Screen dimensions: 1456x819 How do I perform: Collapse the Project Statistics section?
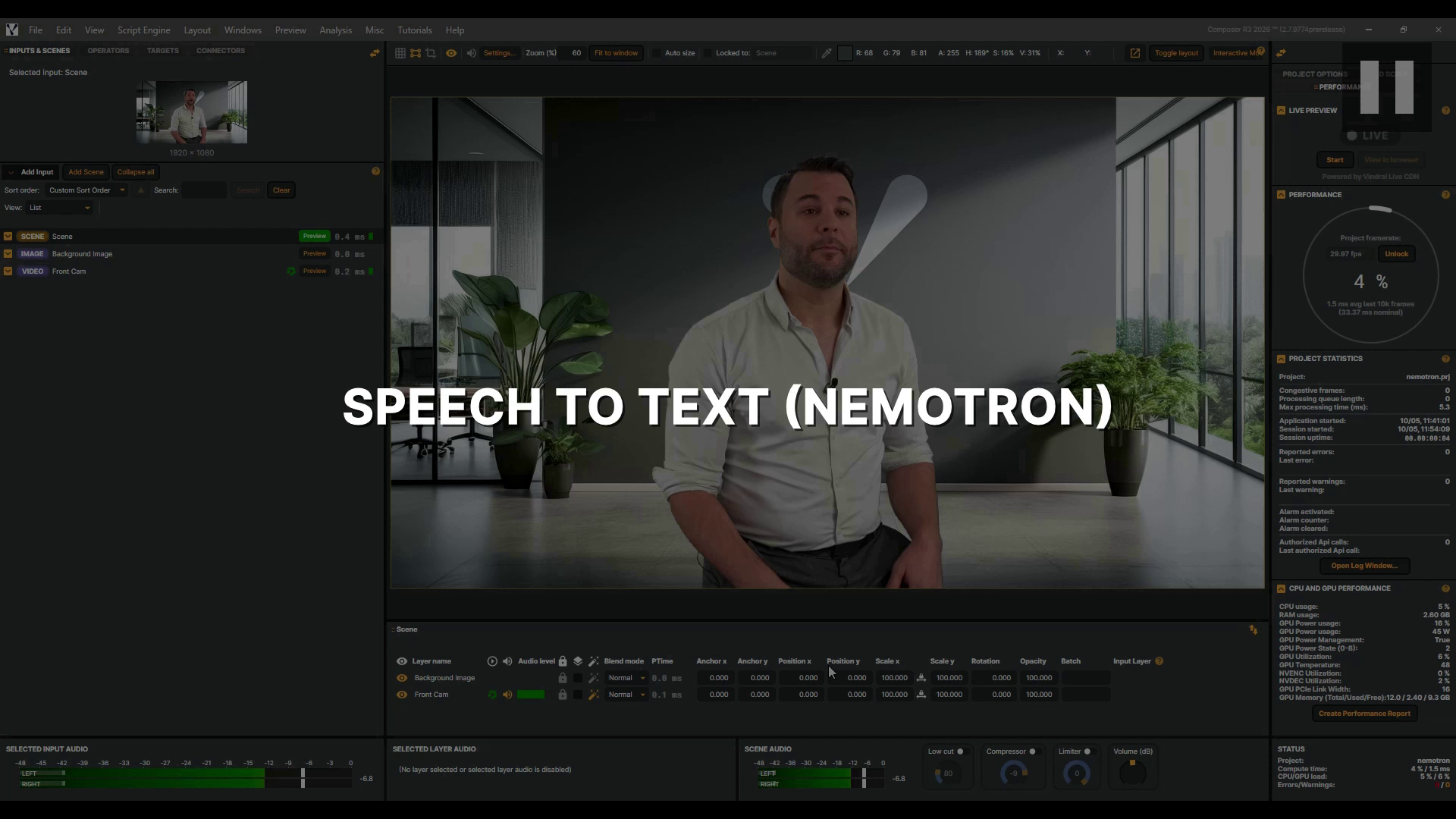[1282, 359]
